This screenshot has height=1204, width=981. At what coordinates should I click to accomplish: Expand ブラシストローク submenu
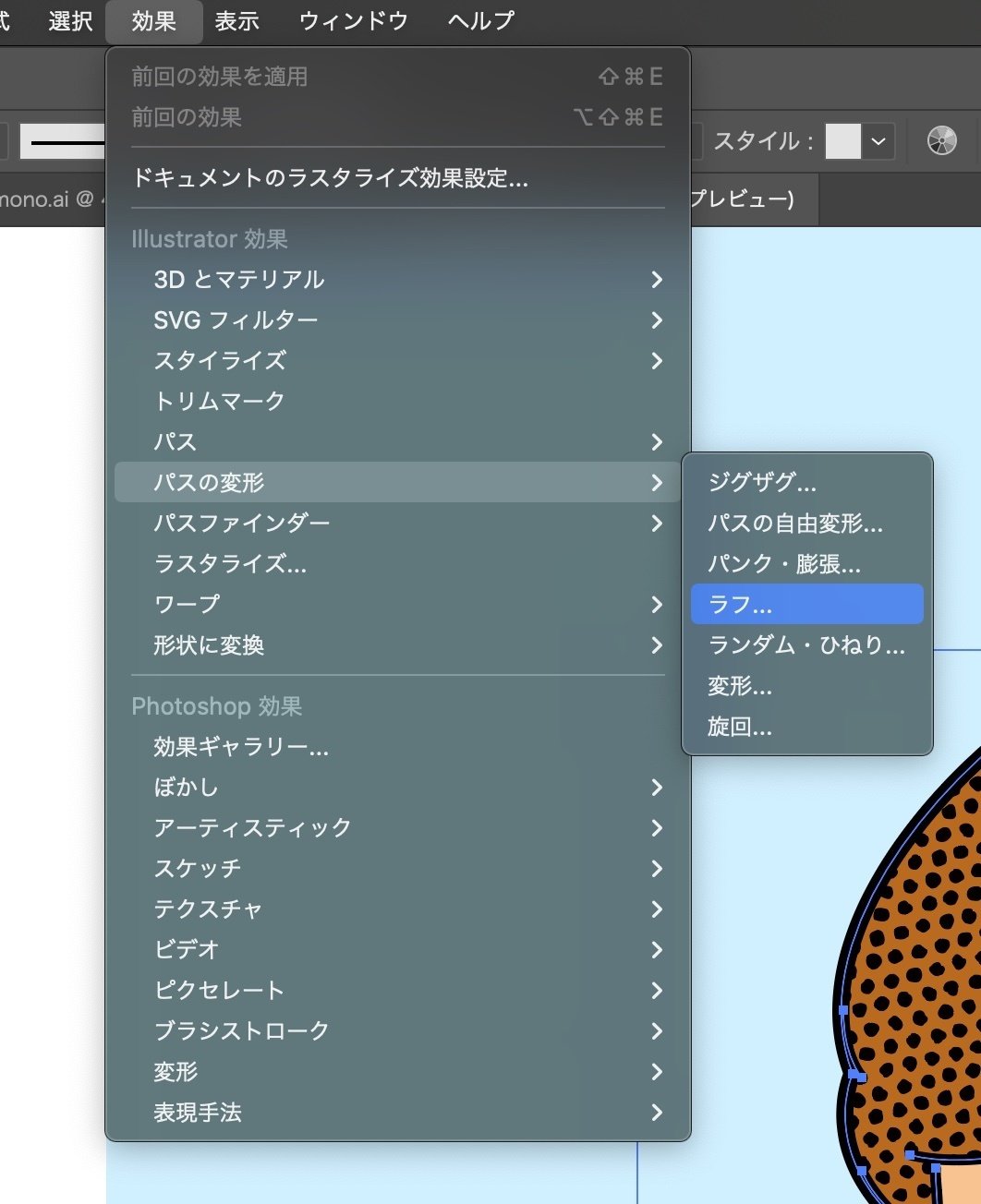point(398,1030)
